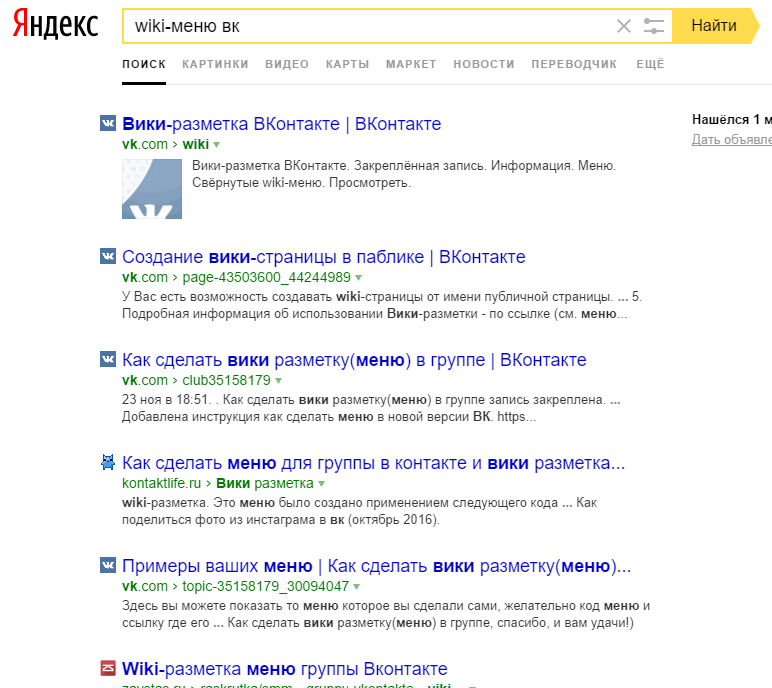772x688 pixels.
Task: Open kontaktlife.ru › Вики разметка URL
Action: click(218, 483)
